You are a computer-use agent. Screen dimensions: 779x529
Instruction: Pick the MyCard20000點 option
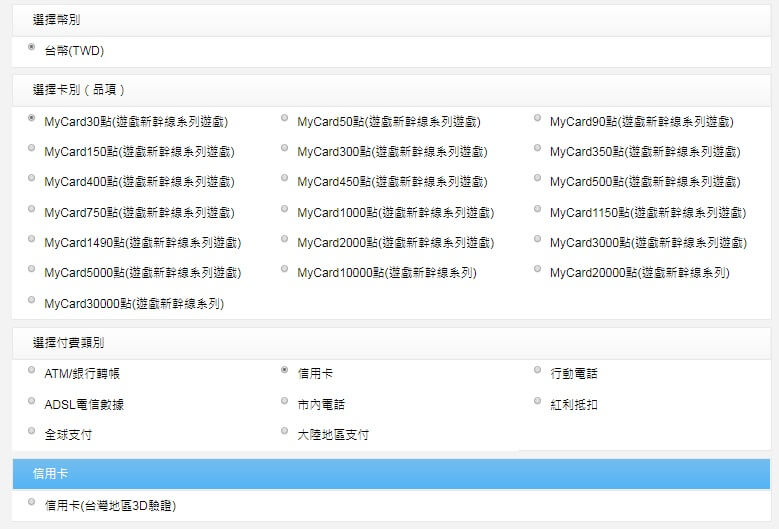[x=537, y=269]
